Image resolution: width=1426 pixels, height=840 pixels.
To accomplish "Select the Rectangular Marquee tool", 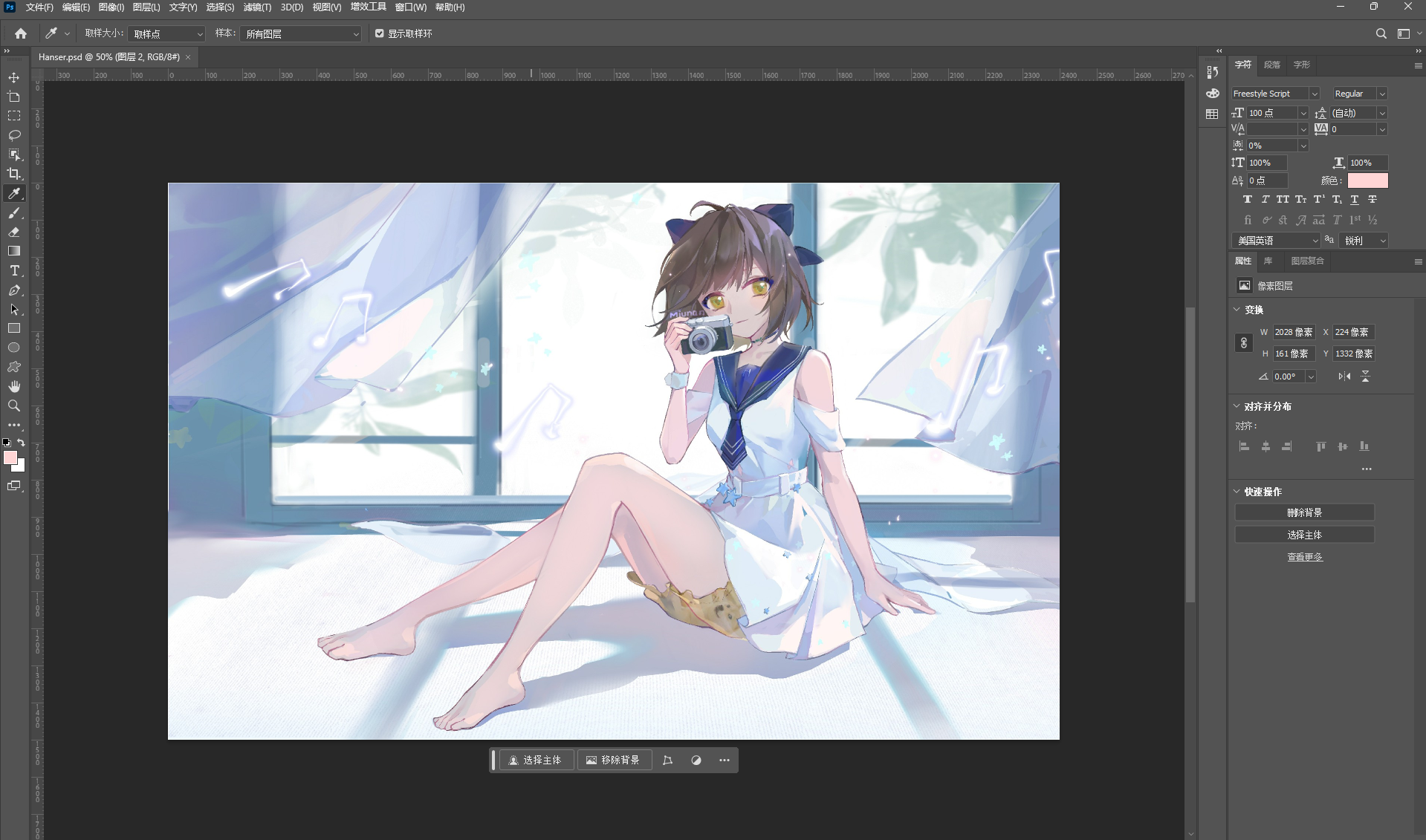I will coord(14,116).
